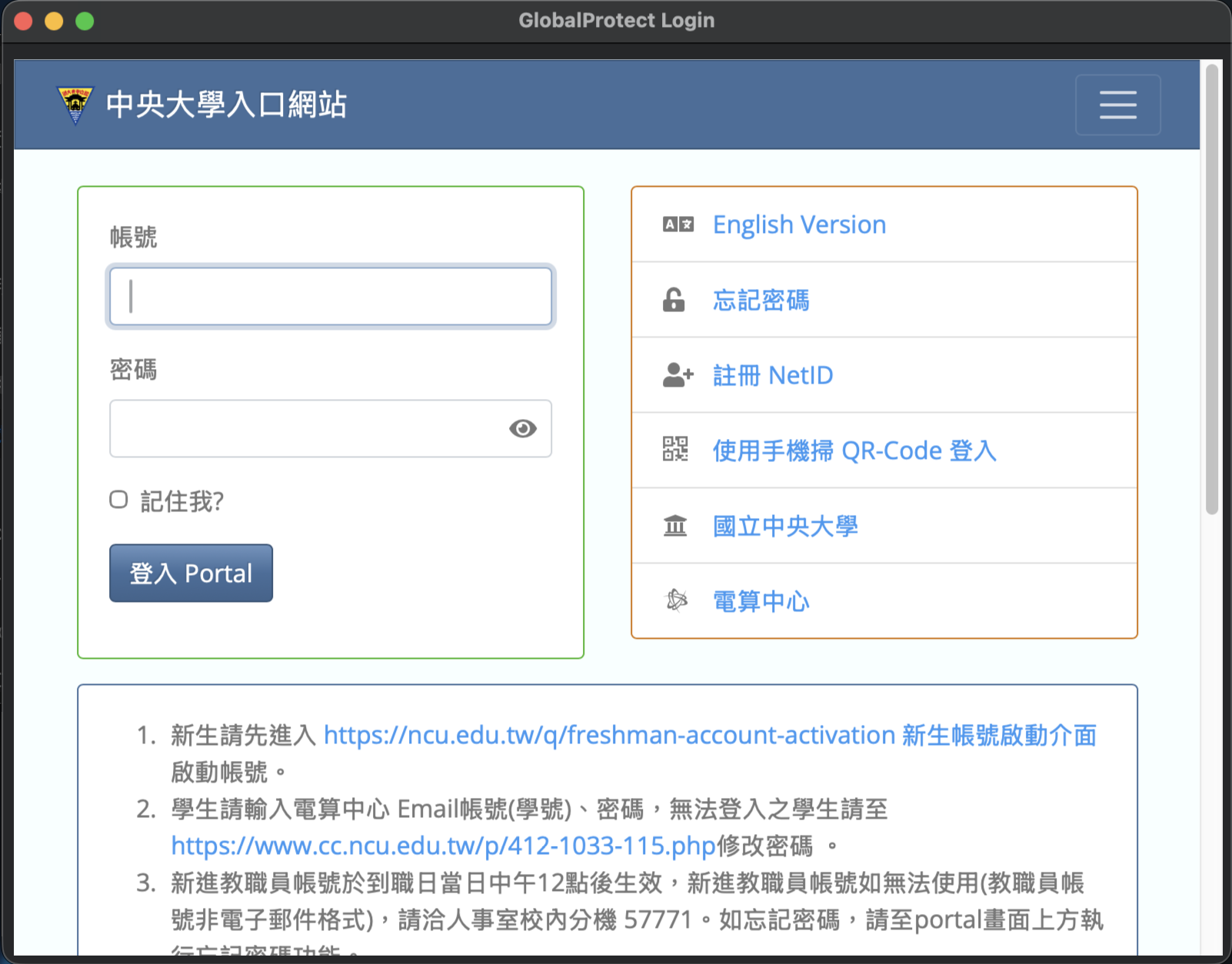Viewport: 1232px width, 964px height.
Task: Click the QR code icon
Action: [x=675, y=450]
